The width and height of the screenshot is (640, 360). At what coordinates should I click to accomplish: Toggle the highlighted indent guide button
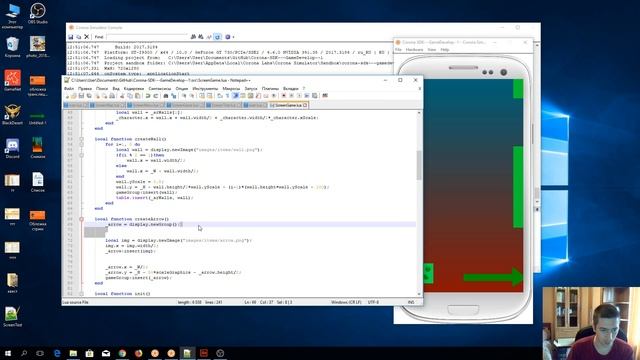pos(236,96)
